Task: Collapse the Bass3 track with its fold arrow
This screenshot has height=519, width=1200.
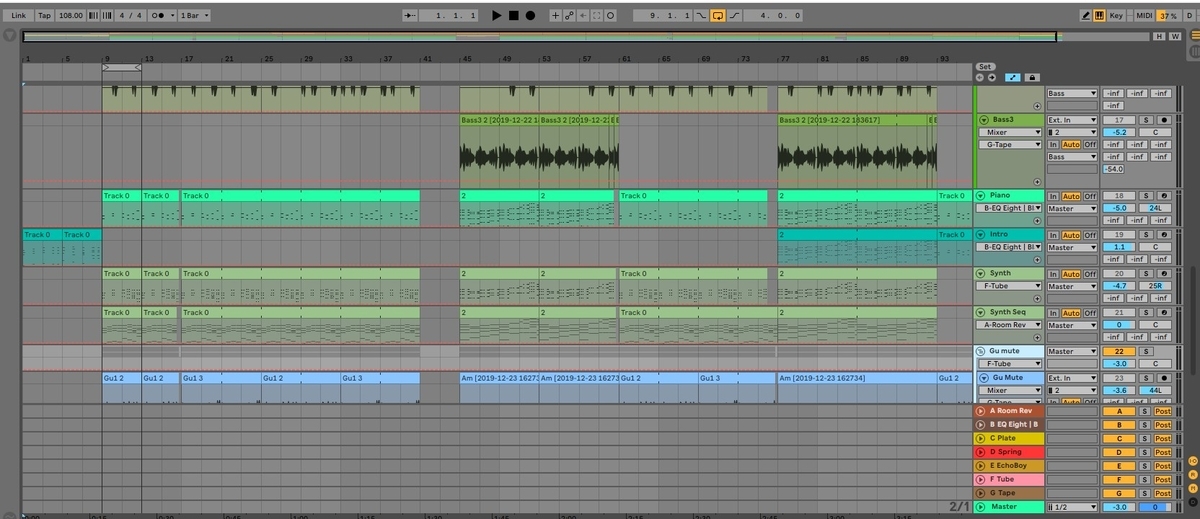Action: (984, 120)
